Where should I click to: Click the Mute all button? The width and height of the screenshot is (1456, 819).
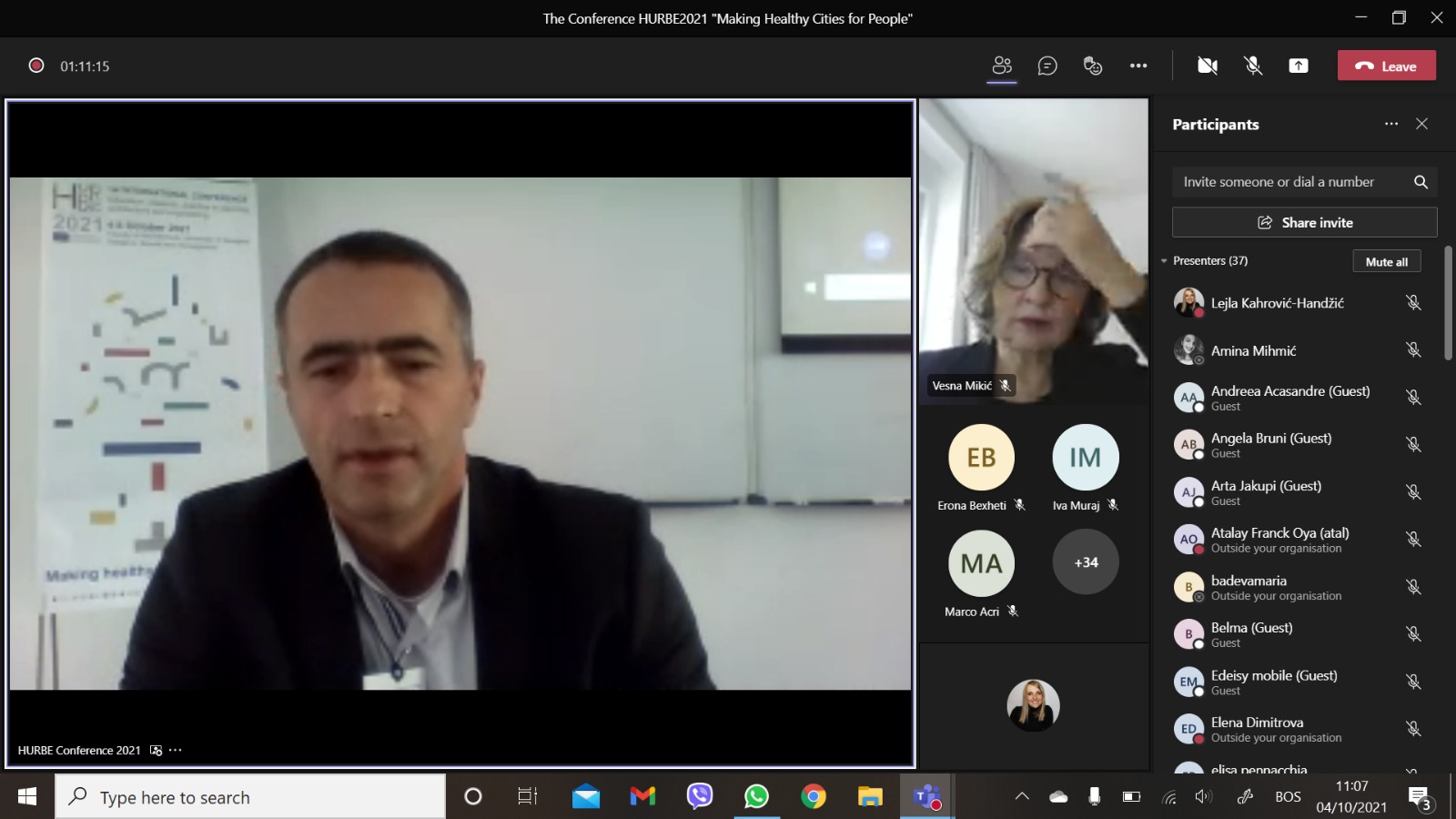click(1386, 261)
